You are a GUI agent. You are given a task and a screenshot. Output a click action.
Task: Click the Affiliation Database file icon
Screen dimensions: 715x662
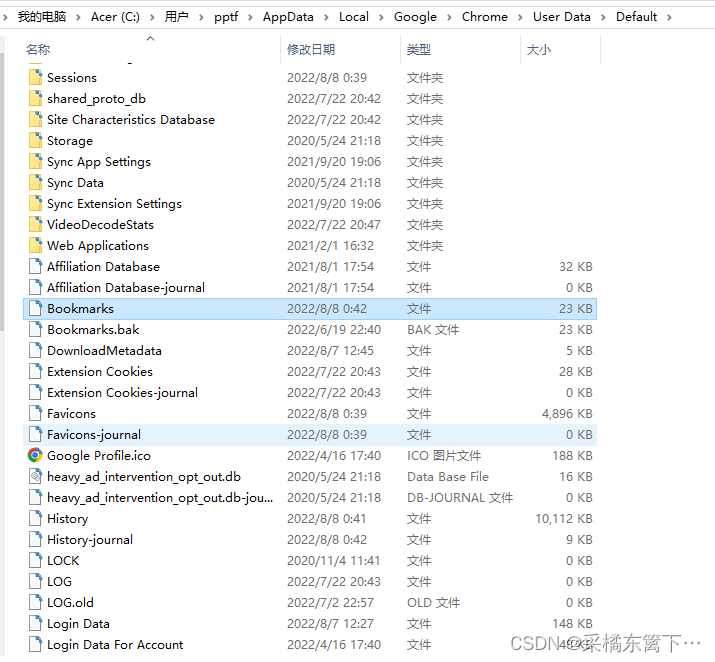tap(35, 266)
